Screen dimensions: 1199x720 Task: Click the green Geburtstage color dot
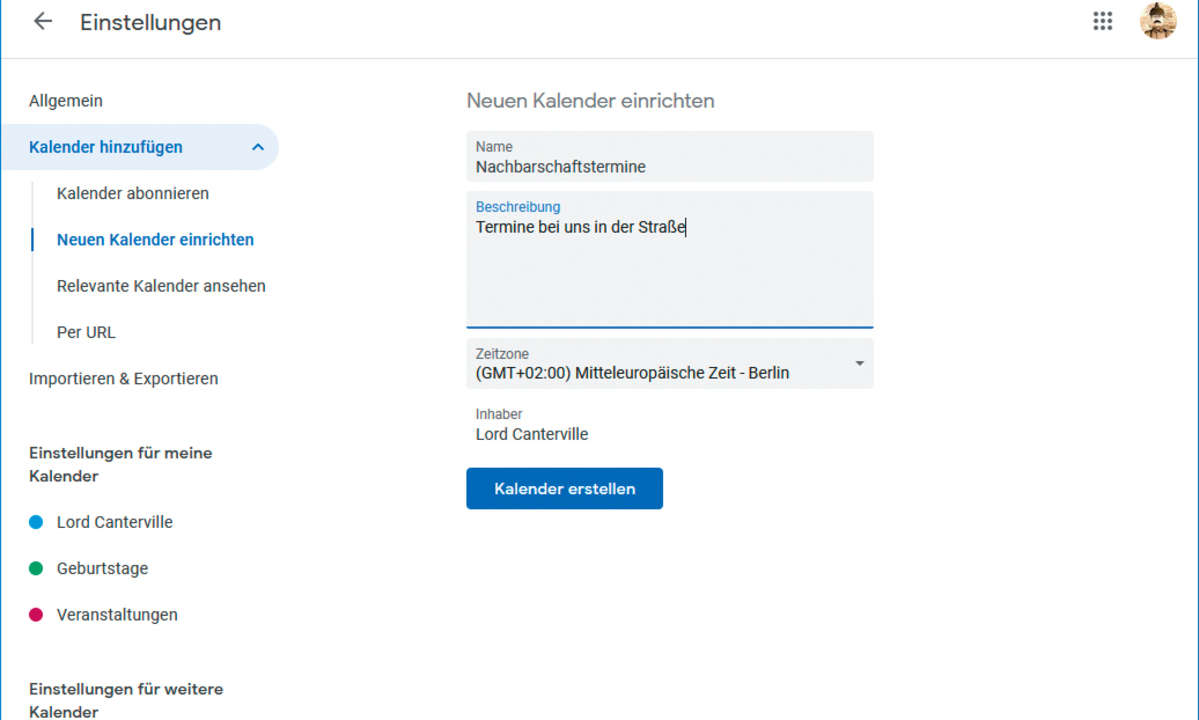coord(36,569)
